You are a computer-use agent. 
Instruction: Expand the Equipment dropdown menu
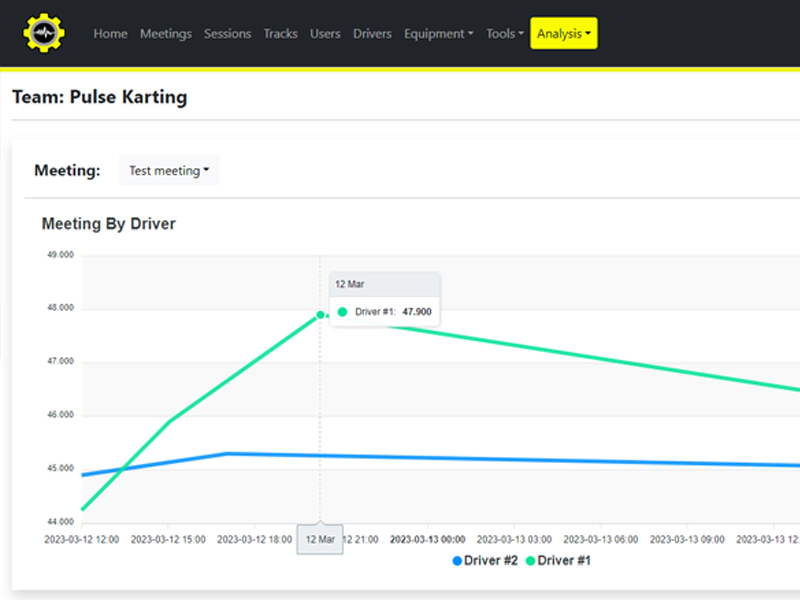coord(439,33)
